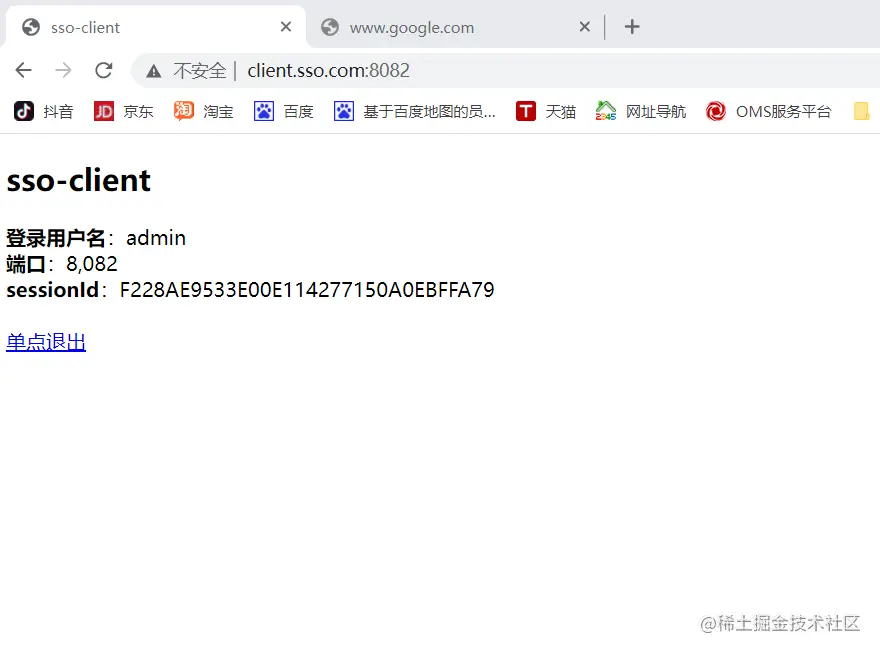
Task: Open the 基于百度地图的员... bookmark label
Action: [x=429, y=112]
